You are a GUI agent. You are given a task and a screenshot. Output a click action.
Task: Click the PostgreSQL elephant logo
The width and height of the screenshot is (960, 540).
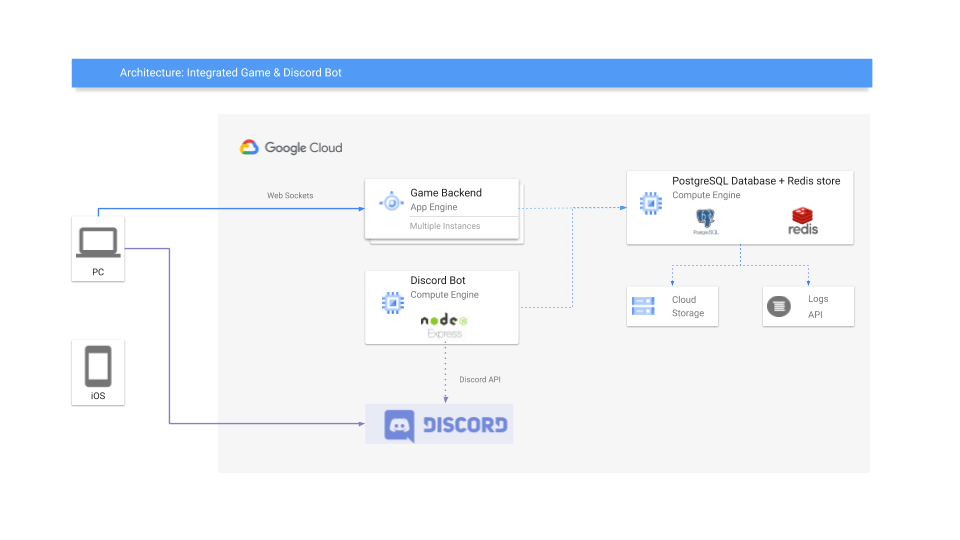pyautogui.click(x=705, y=222)
